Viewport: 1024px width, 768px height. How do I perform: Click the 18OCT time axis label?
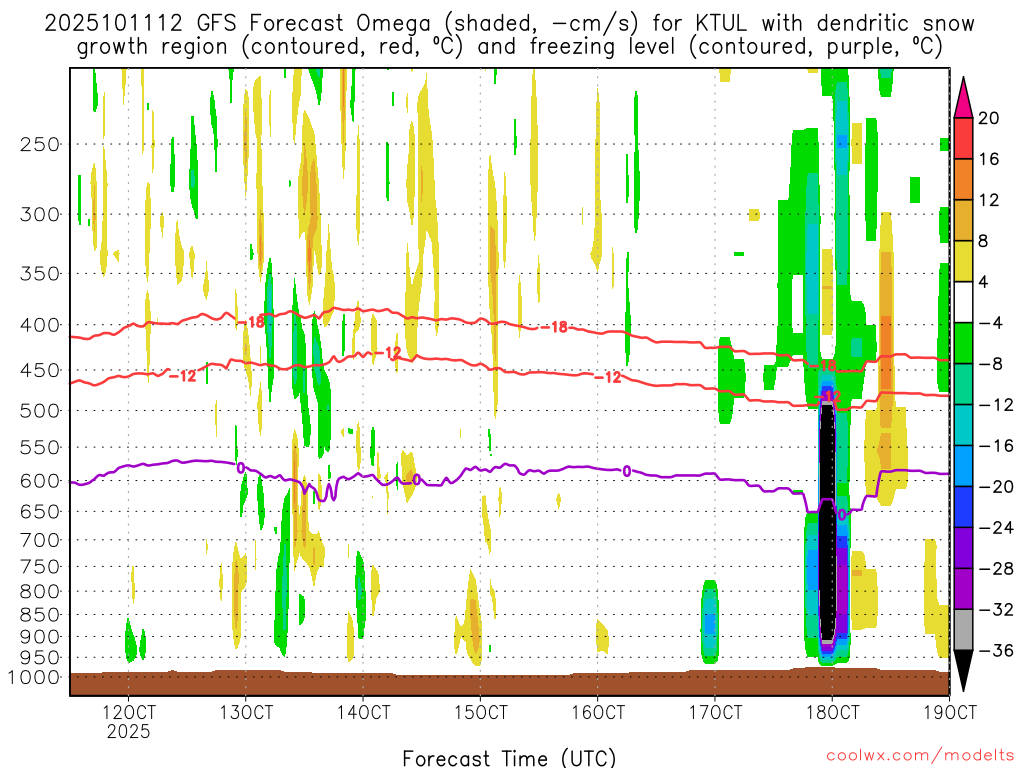tap(832, 712)
